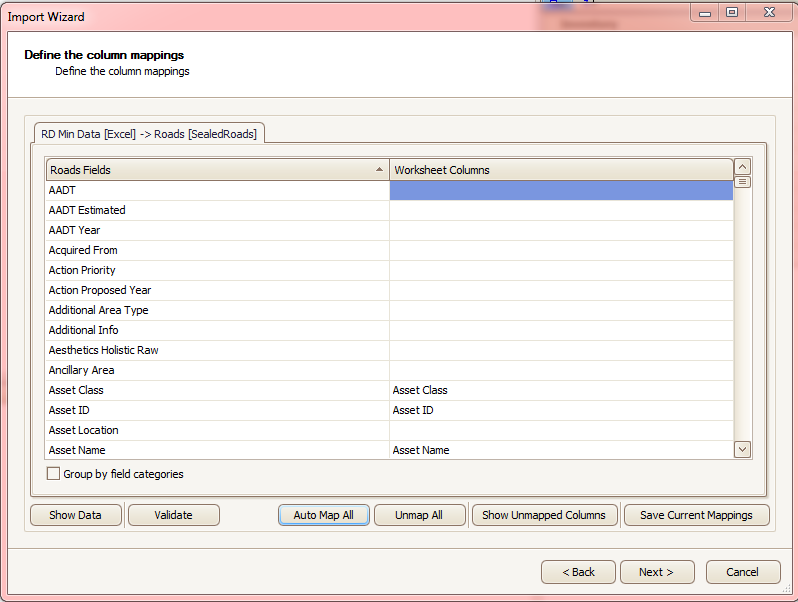Select the Additional Info field

point(218,330)
